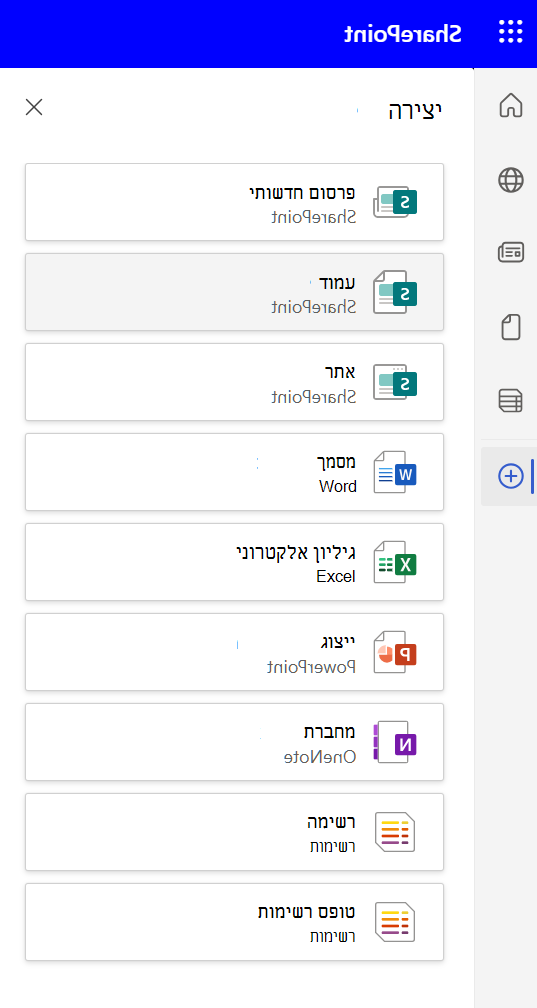Screen dimensions: 537x1008
Task: Select the Create plus icon
Action: point(511,476)
